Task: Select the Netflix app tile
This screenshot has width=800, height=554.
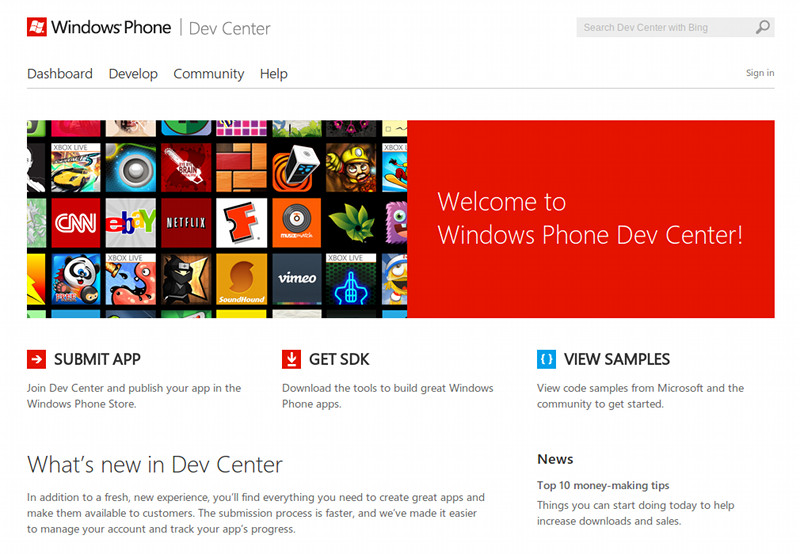Action: (186, 223)
